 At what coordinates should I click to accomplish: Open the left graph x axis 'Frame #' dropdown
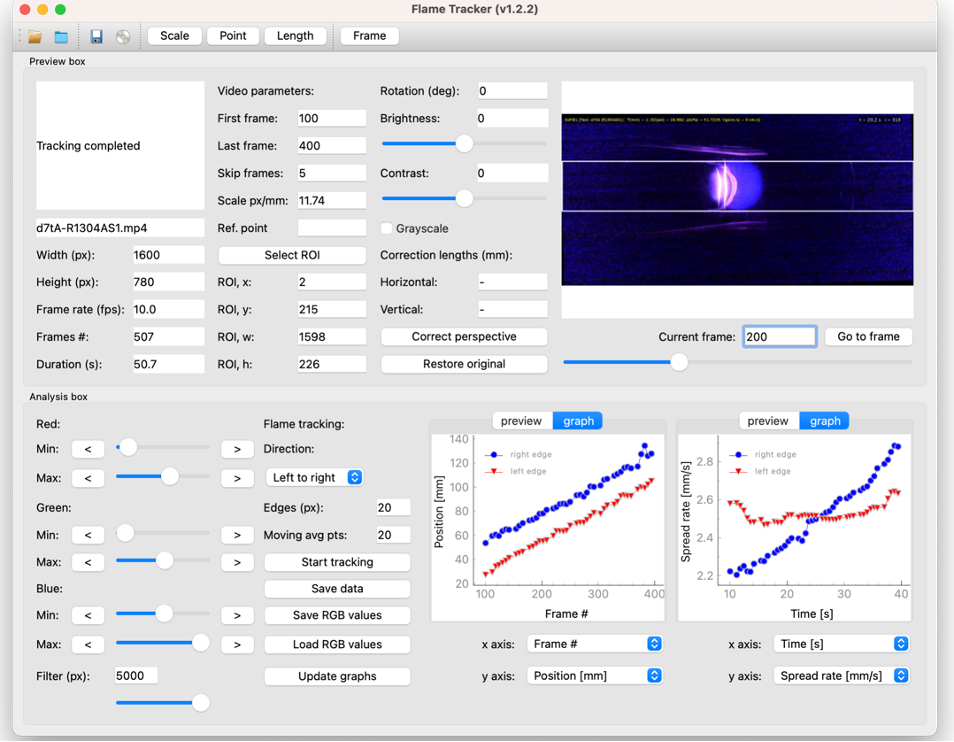[x=594, y=643]
